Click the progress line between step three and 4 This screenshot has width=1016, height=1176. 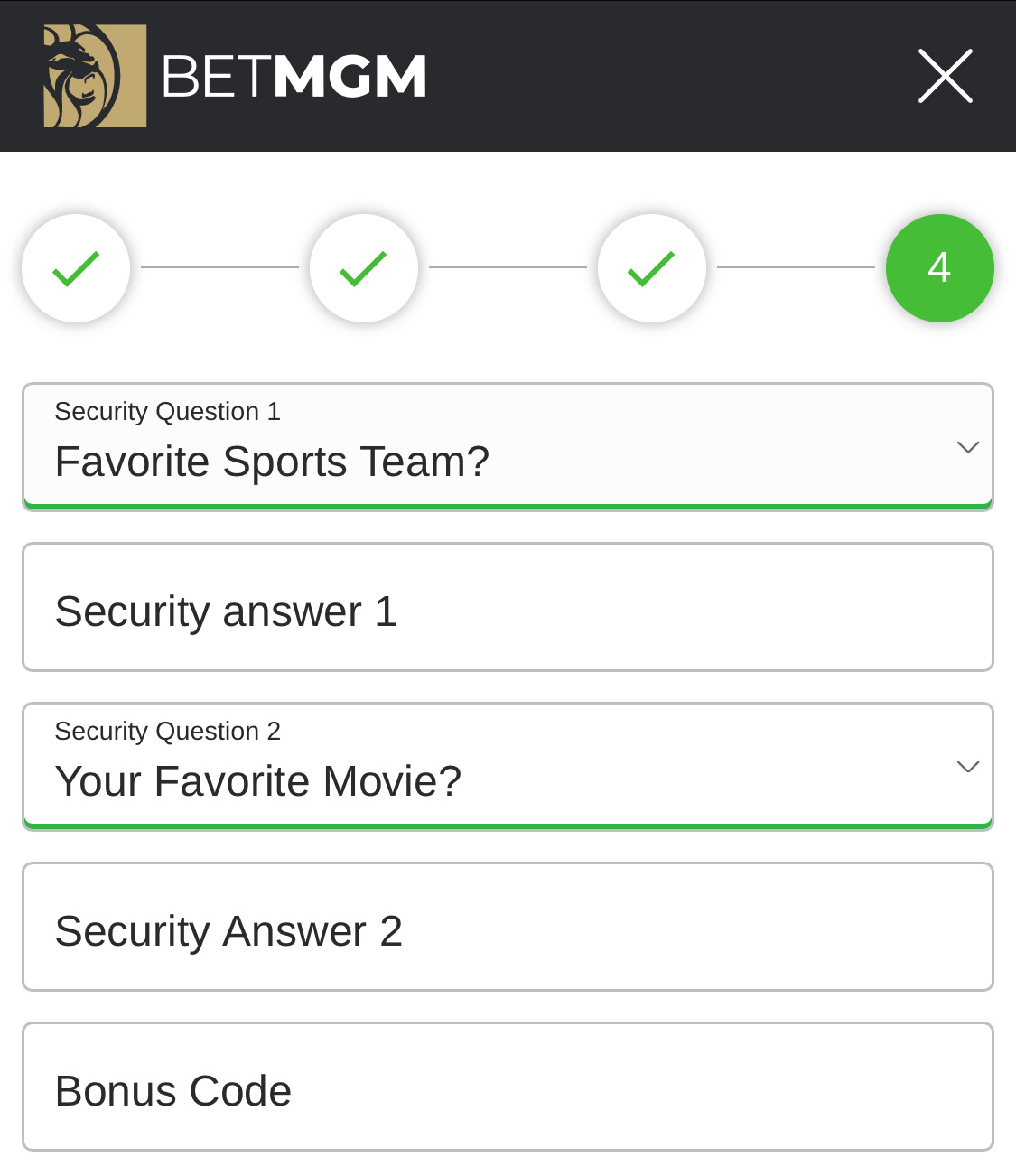796,266
